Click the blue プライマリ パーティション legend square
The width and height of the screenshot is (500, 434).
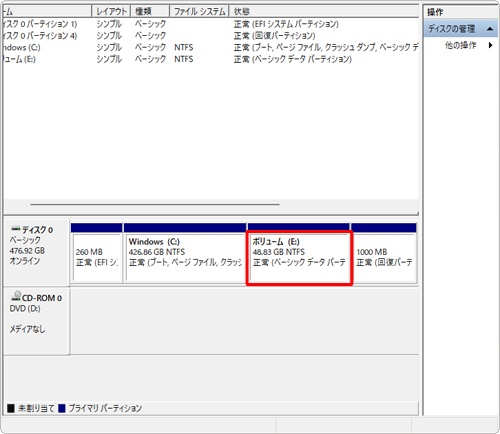click(61, 408)
